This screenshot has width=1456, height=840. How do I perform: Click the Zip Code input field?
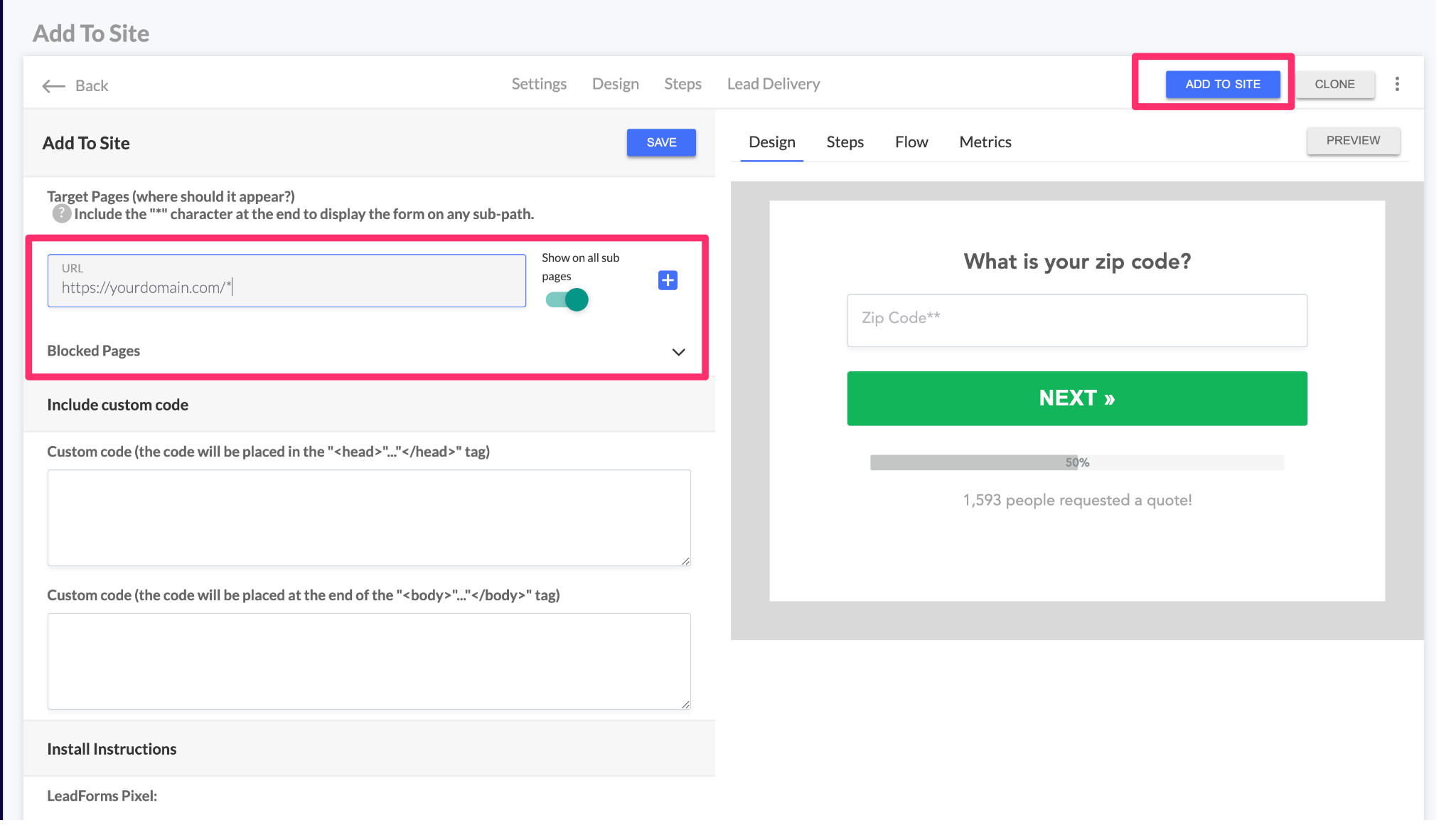point(1076,320)
